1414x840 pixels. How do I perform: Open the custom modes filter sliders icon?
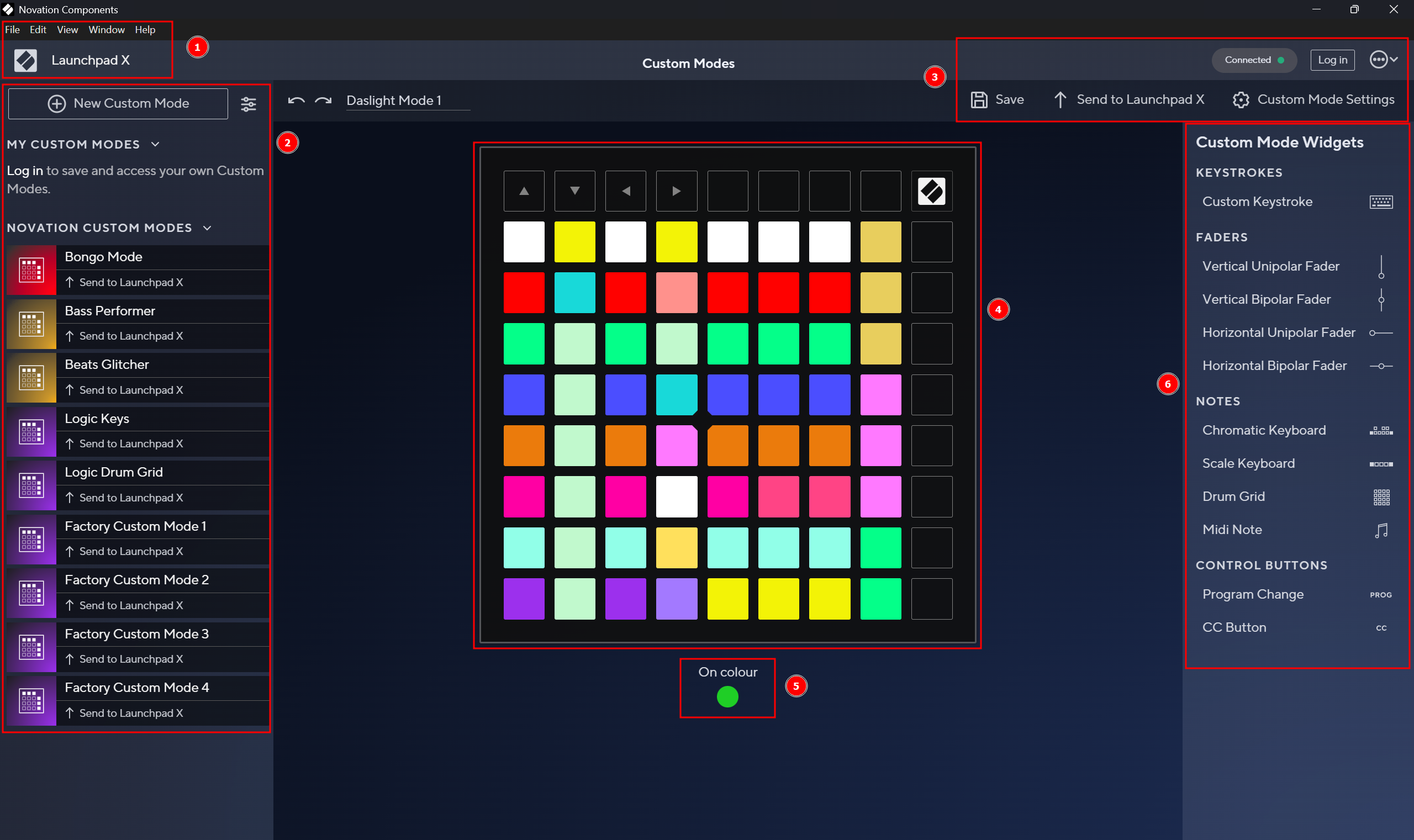[x=249, y=104]
